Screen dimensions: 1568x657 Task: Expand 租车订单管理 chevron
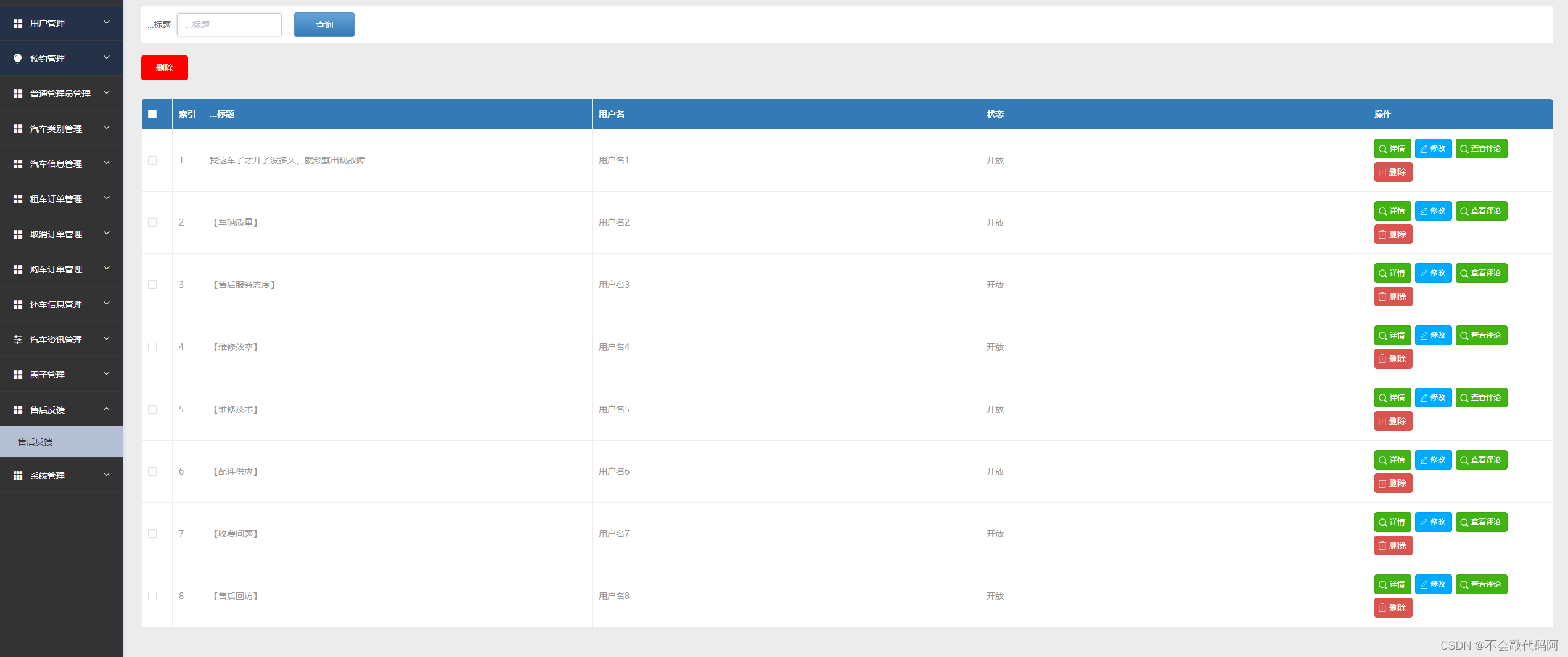107,198
